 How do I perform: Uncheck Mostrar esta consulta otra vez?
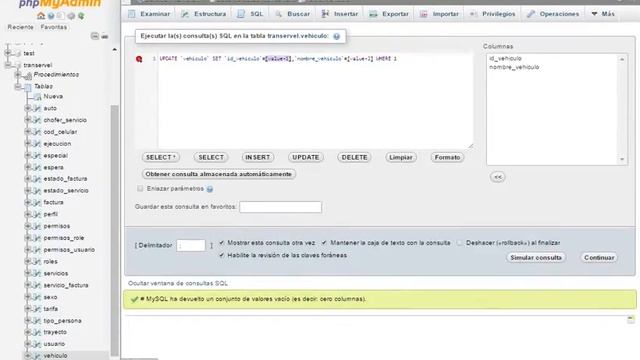[x=222, y=243]
